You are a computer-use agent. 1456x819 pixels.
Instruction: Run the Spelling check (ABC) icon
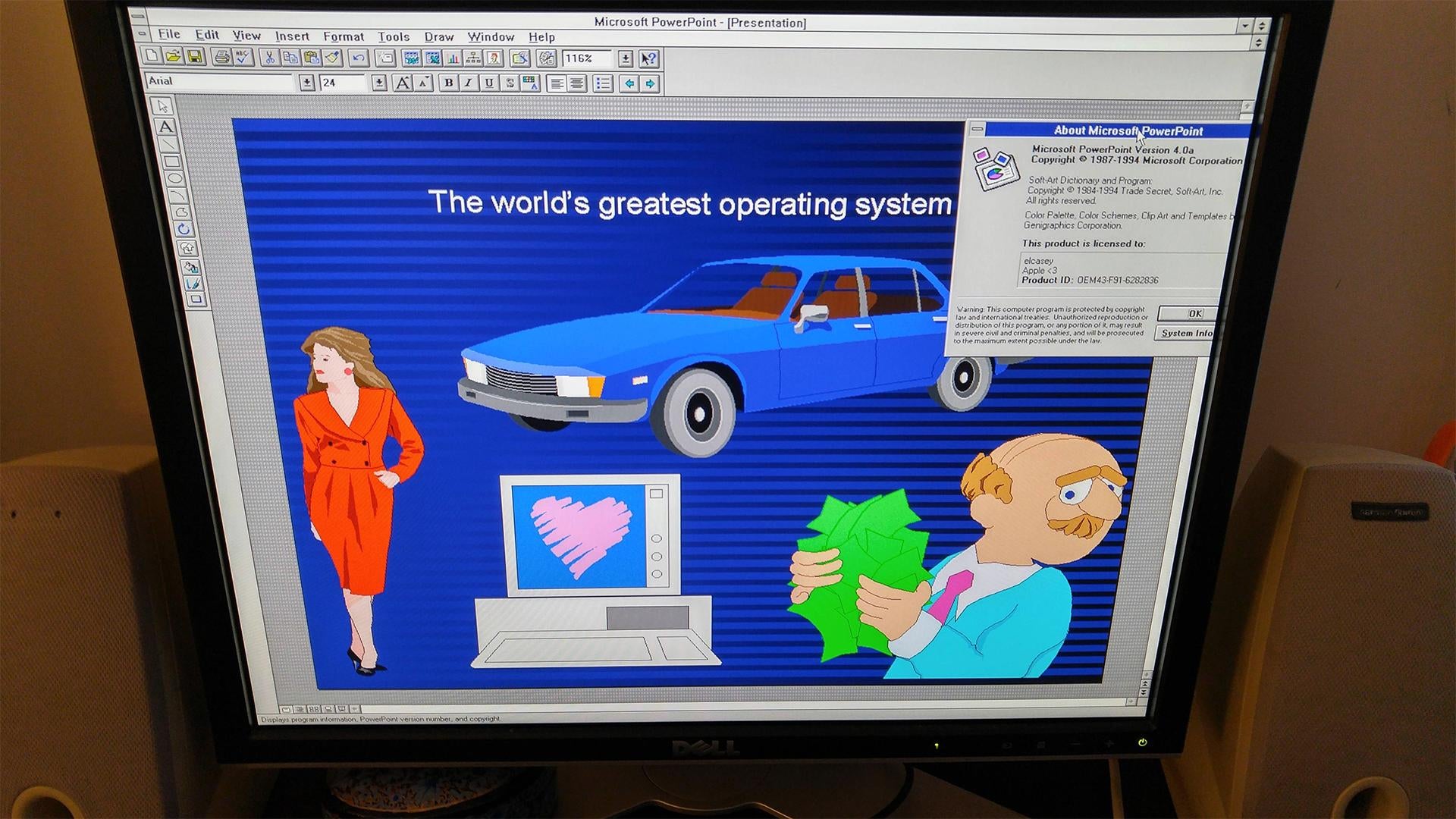[x=243, y=56]
